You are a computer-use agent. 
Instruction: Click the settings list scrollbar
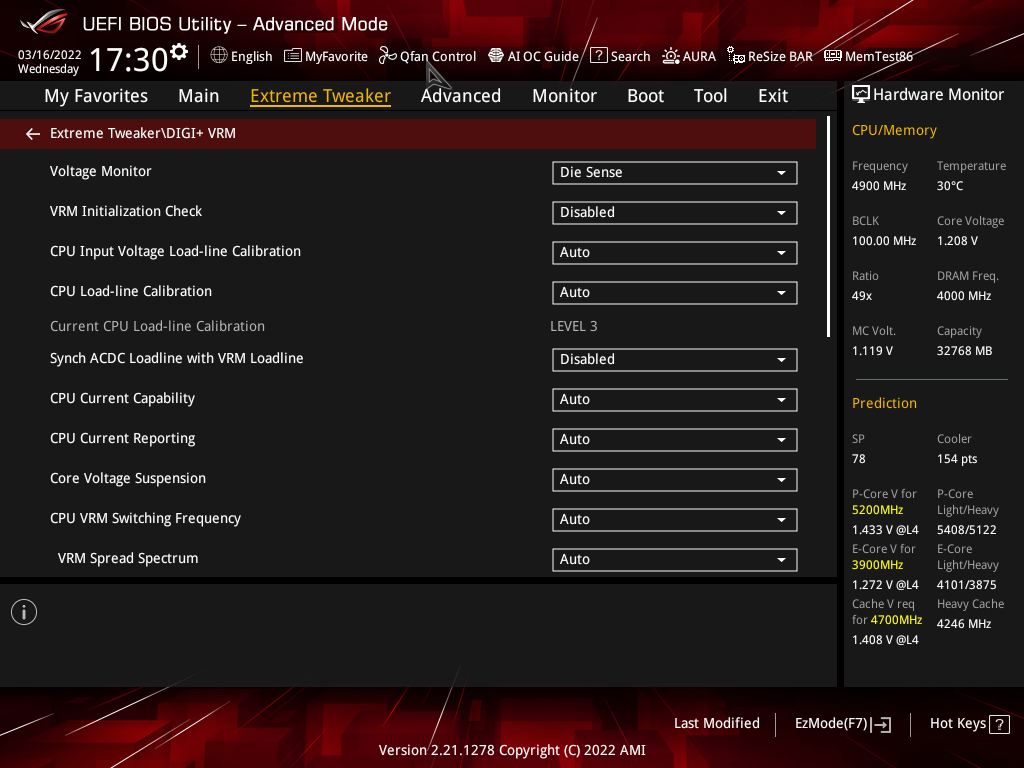tap(828, 227)
